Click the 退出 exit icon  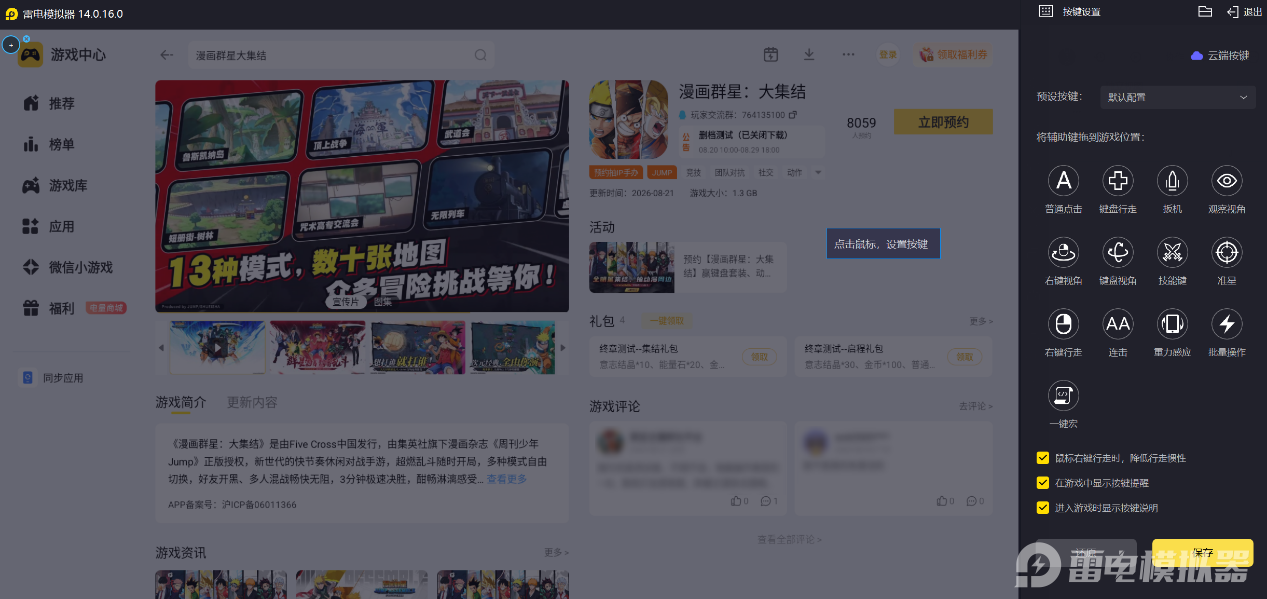tap(1233, 11)
